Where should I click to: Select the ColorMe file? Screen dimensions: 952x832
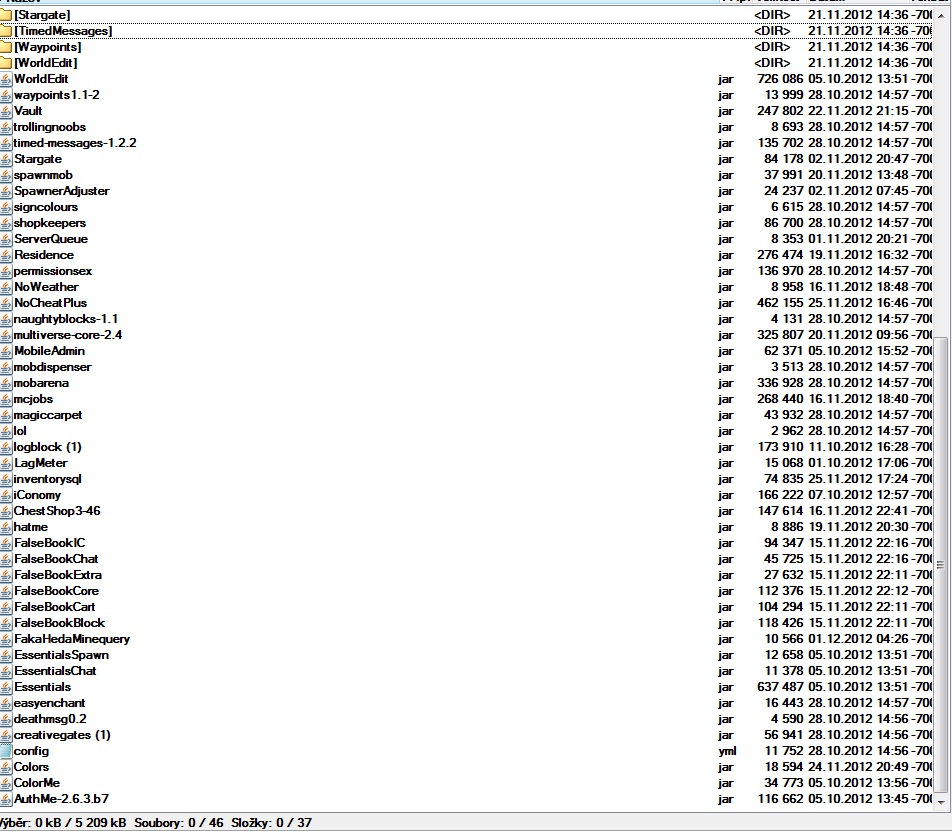pos(36,783)
